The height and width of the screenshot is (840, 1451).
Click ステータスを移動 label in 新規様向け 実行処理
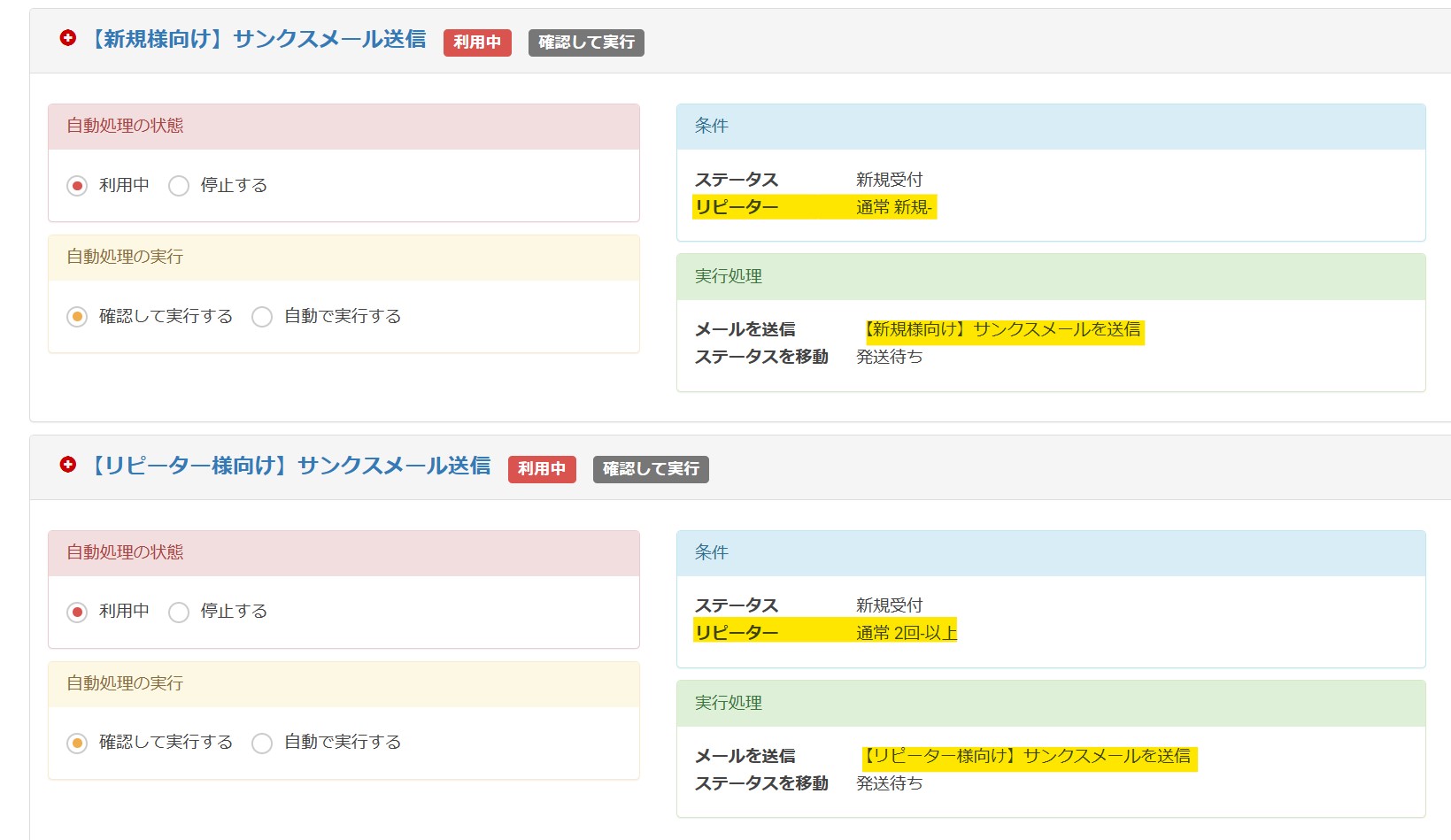pos(761,357)
